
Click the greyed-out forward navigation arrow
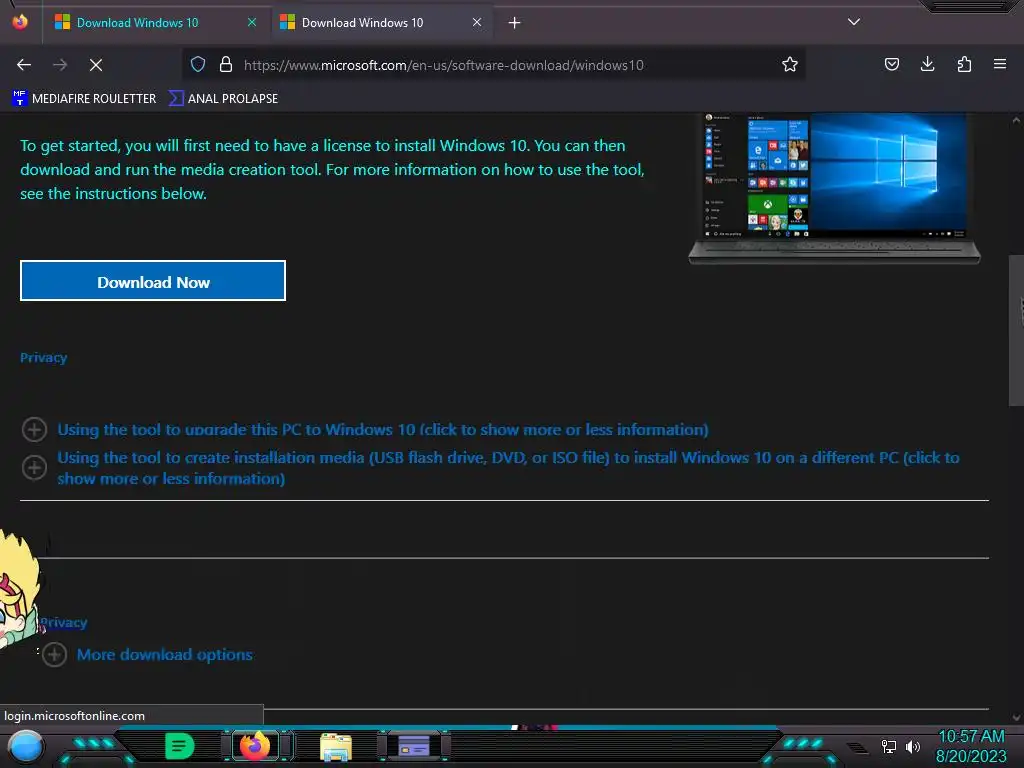(x=60, y=65)
